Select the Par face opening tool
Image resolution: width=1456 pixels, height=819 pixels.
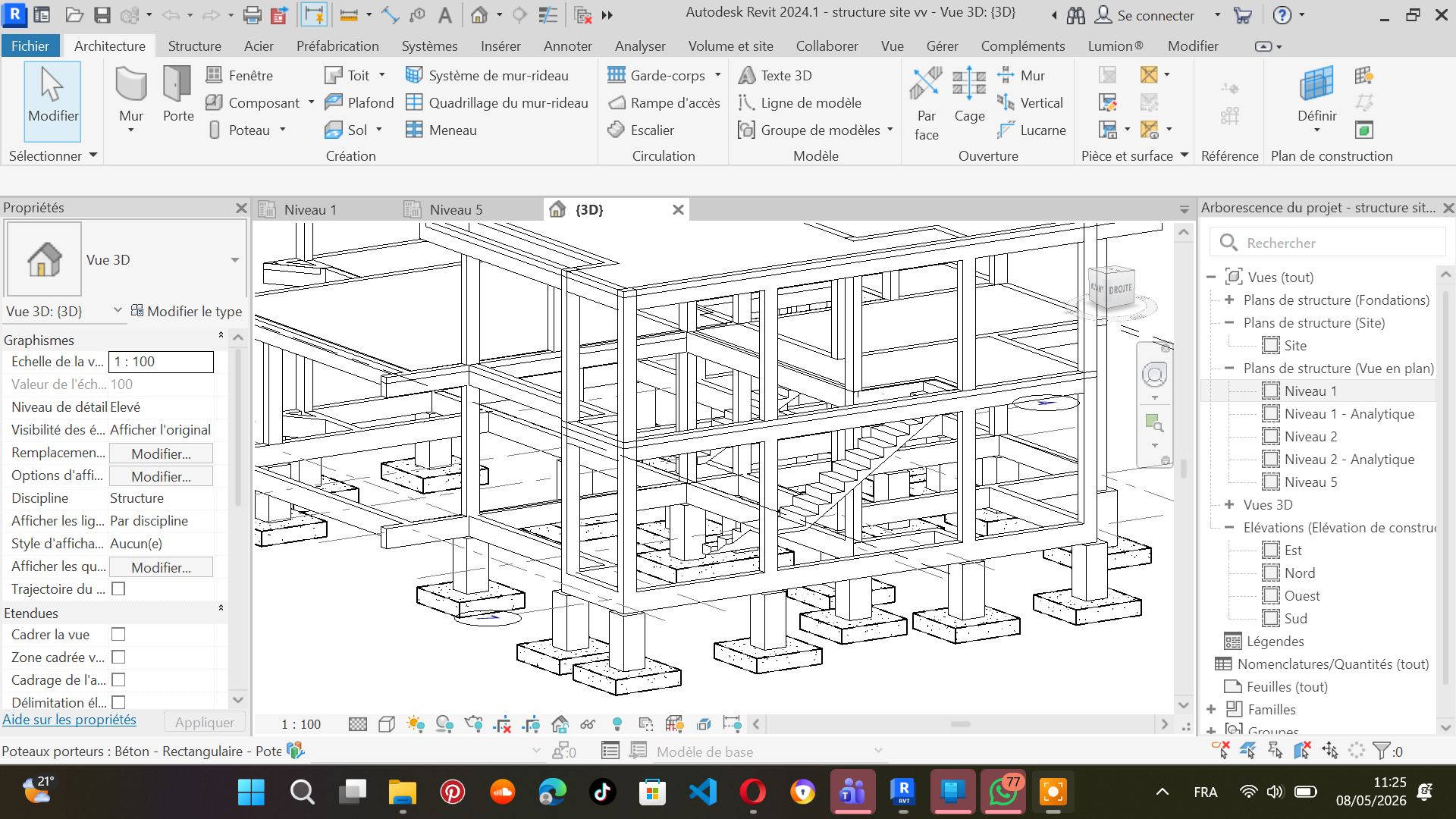[926, 104]
